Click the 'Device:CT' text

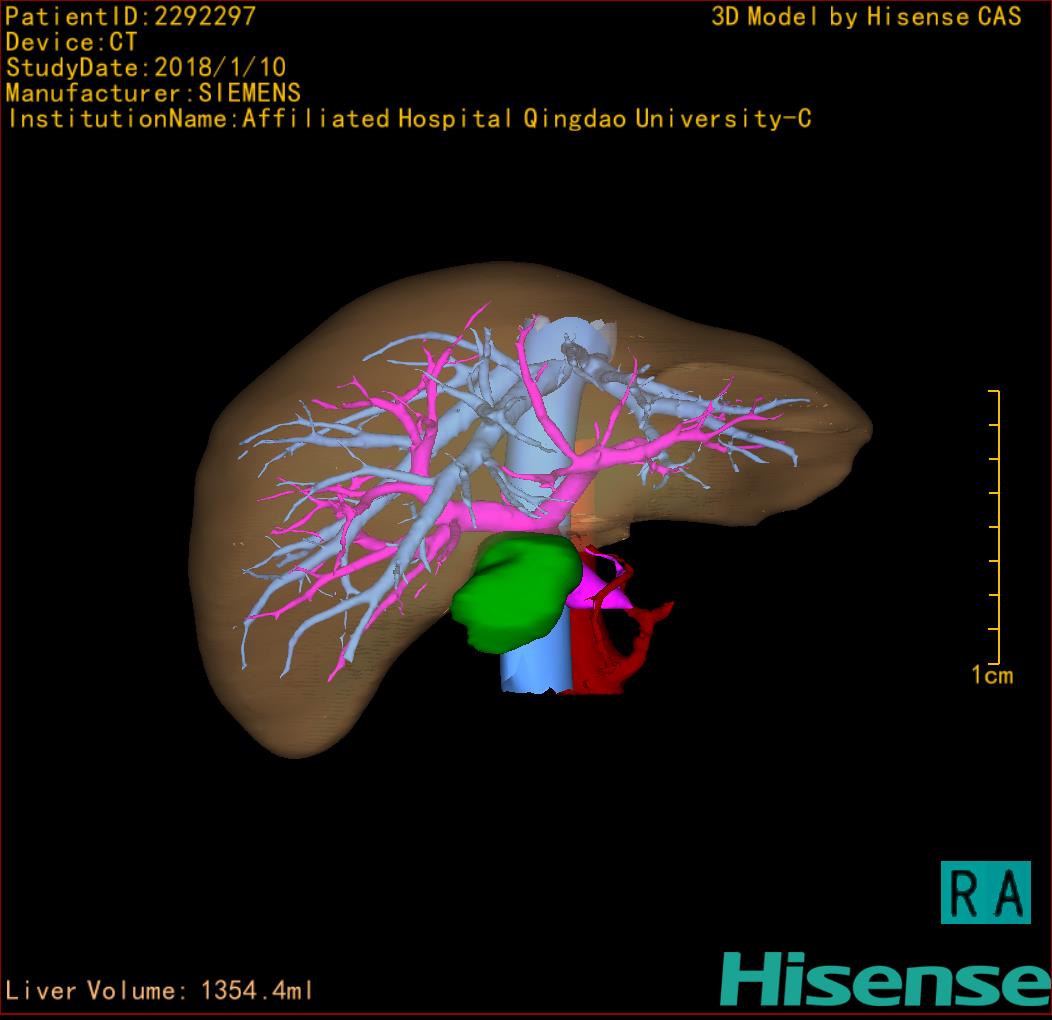click(x=71, y=42)
